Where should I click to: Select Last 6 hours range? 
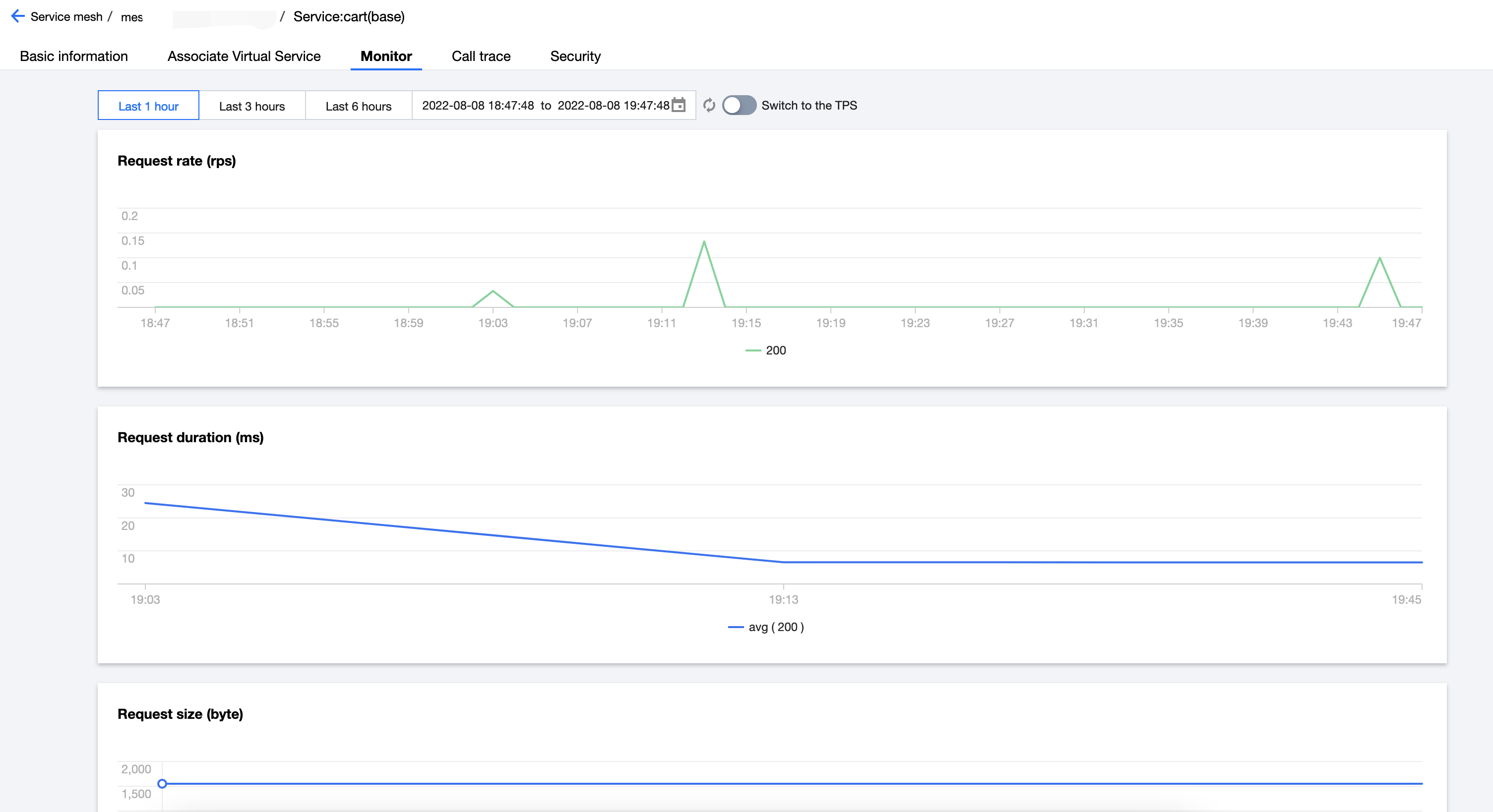tap(358, 106)
